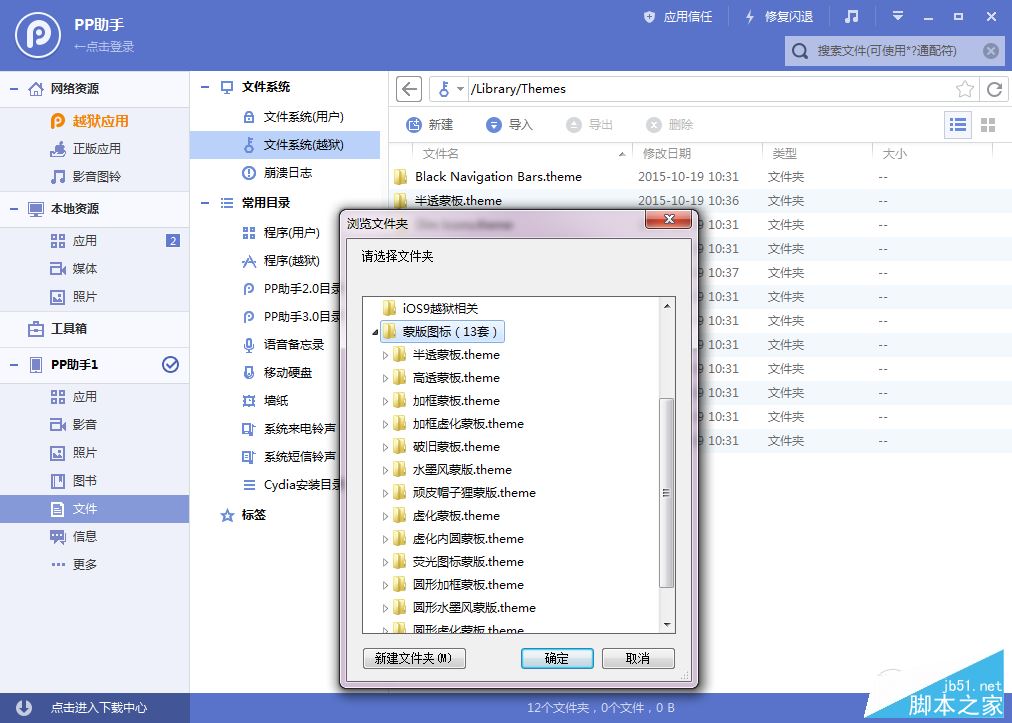Image resolution: width=1012 pixels, height=723 pixels.
Task: Go back with the arrow button
Action: tap(409, 89)
